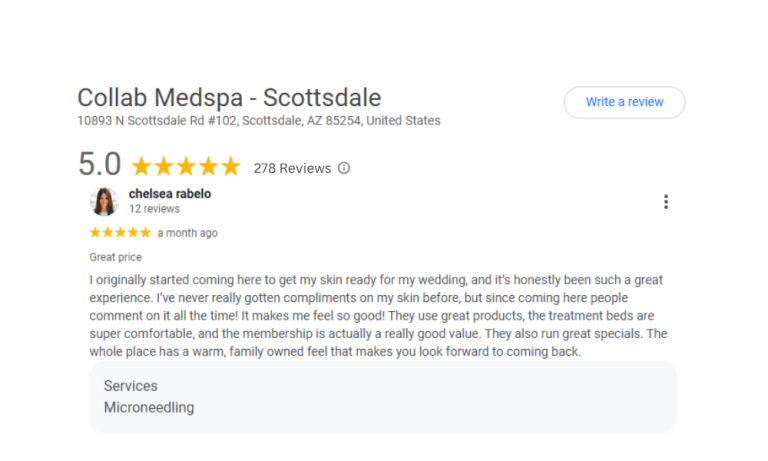Click the 'a month ago' timestamp
This screenshot has height=461, width=768.
(187, 233)
